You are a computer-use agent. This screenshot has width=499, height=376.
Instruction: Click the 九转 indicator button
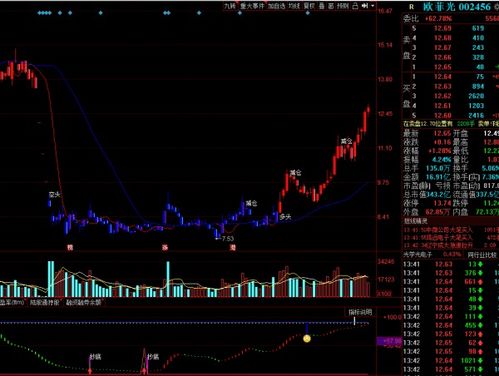click(x=230, y=6)
